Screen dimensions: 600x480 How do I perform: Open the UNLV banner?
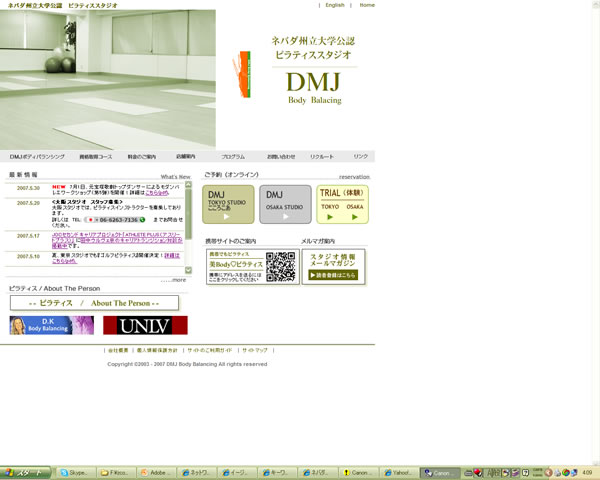145,325
